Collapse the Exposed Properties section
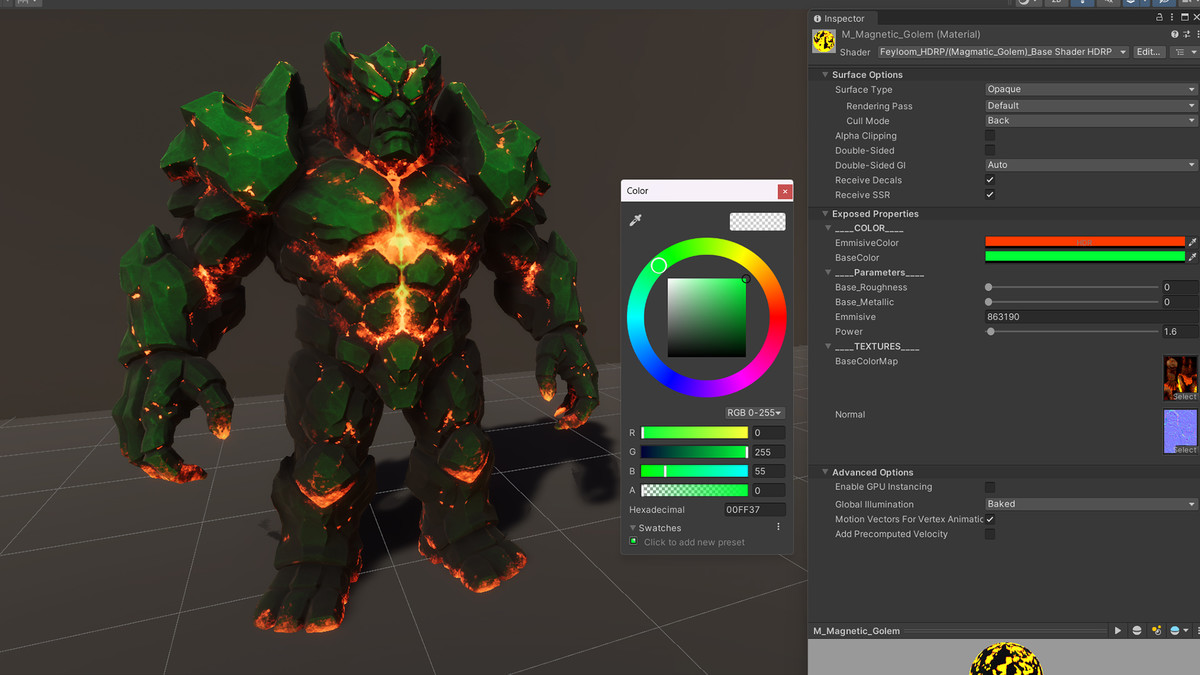This screenshot has width=1200, height=675. click(824, 213)
